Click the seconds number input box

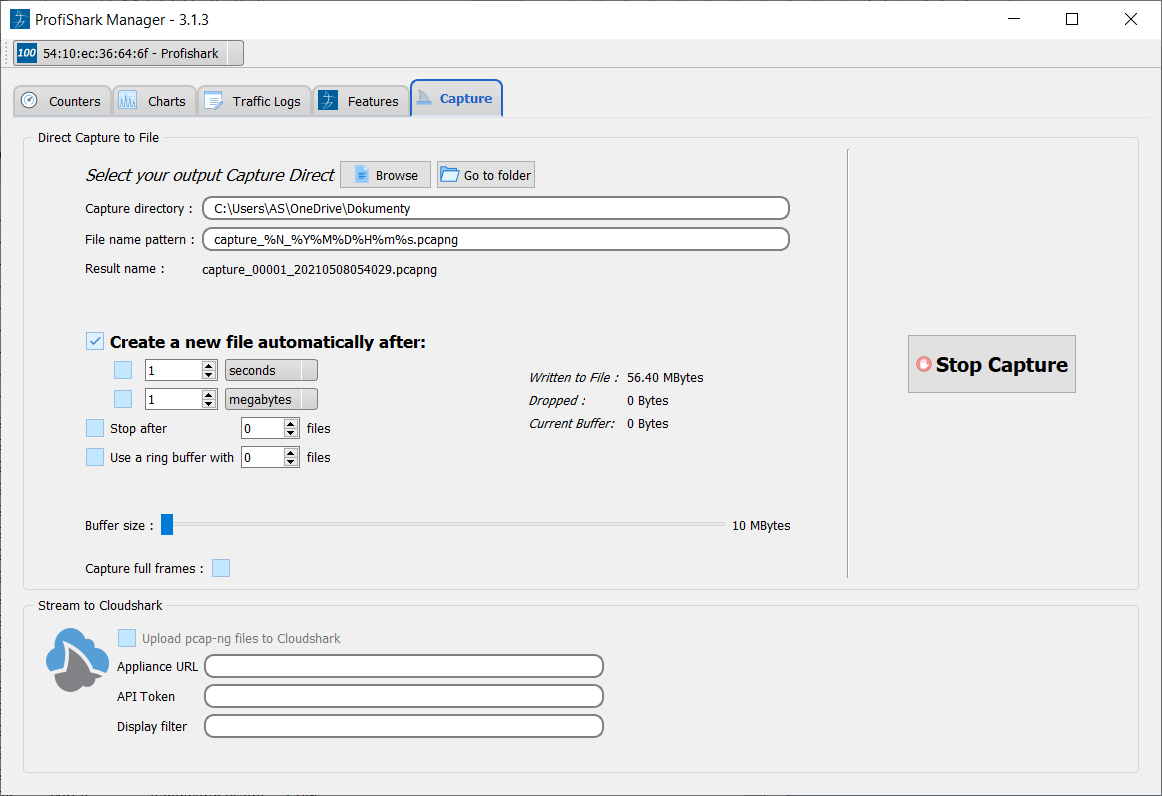point(174,370)
